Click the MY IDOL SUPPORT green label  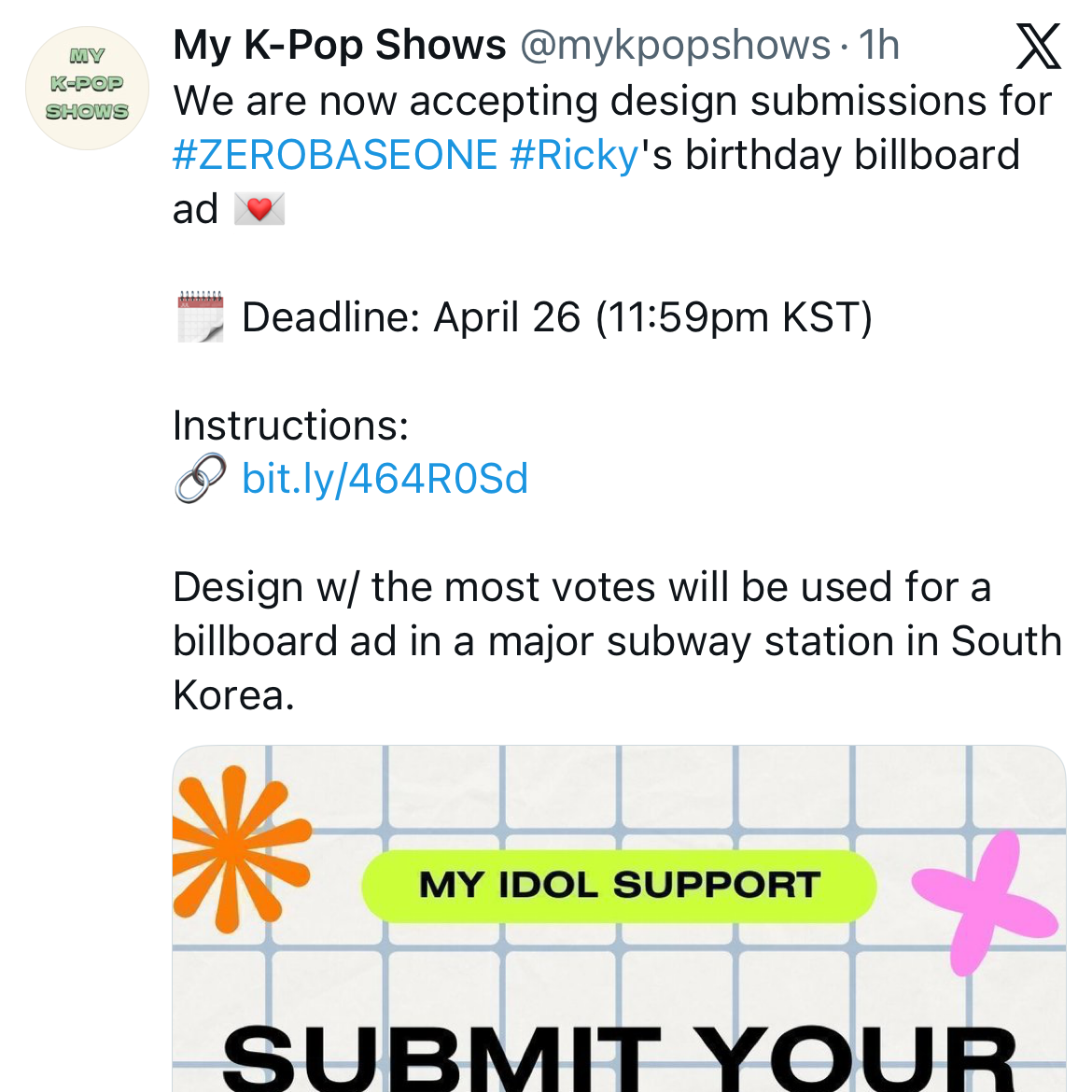point(619,885)
